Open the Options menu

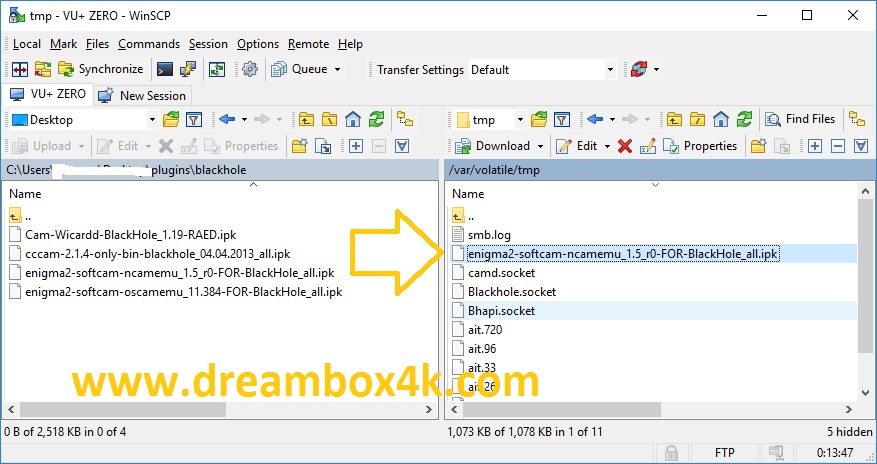click(x=258, y=44)
